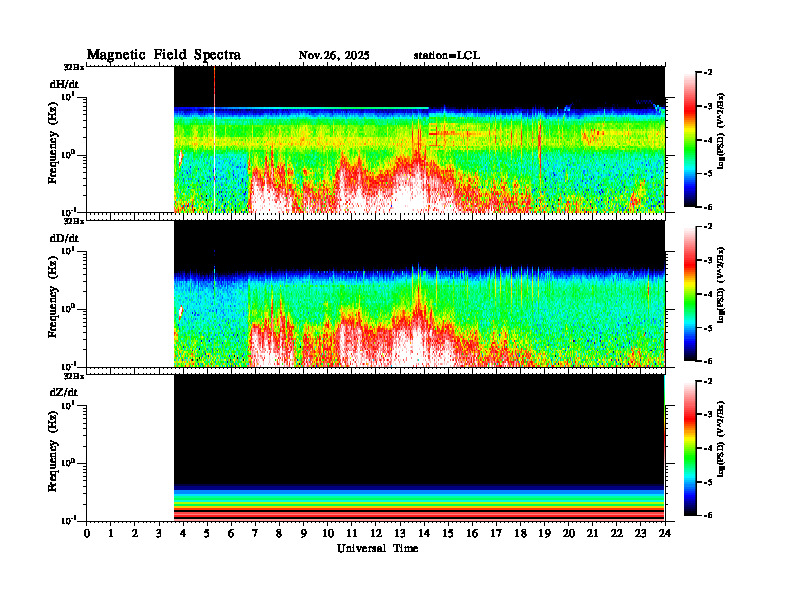The image size is (792, 612).
Task: Click hour tick label "8" on time axis
Action: tap(279, 534)
